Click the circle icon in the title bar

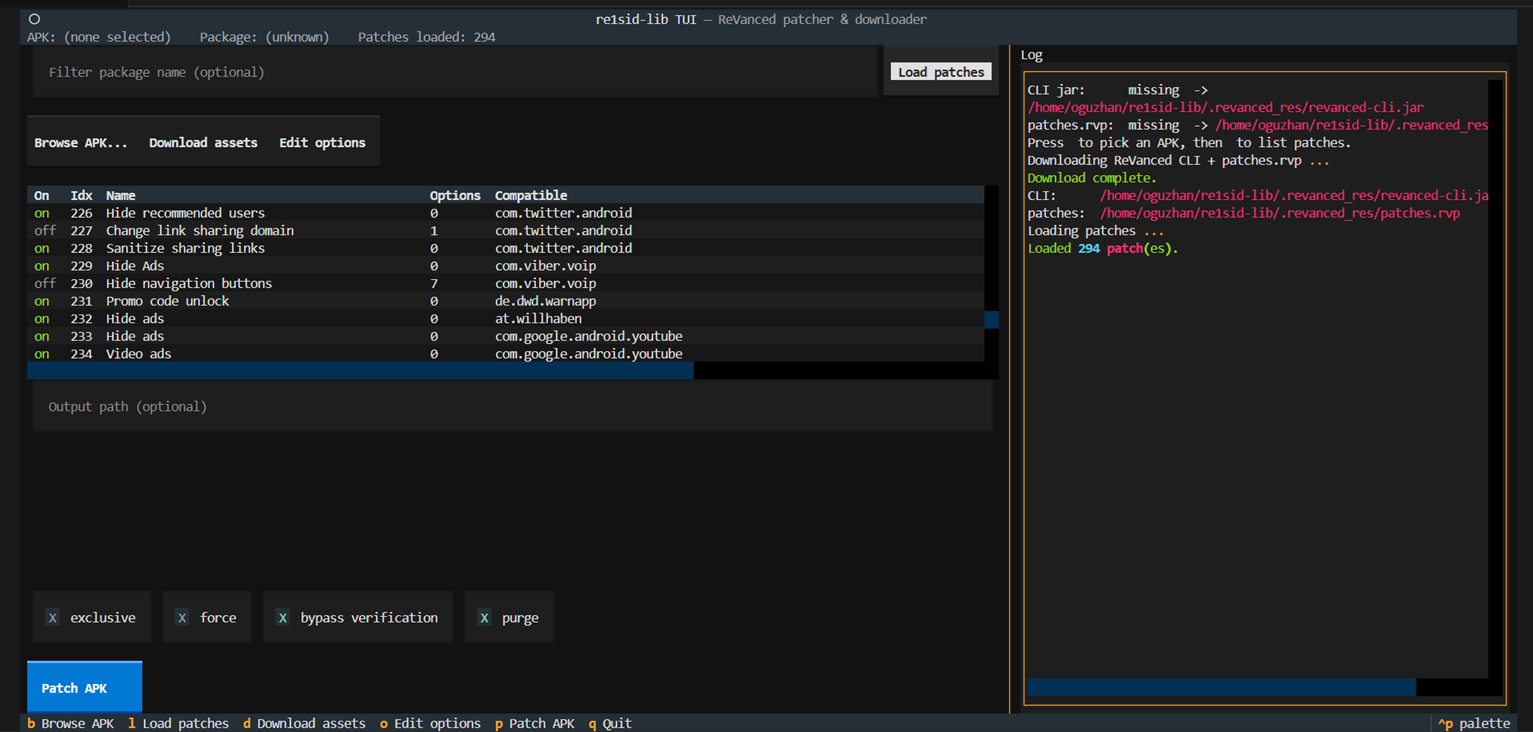(34, 19)
